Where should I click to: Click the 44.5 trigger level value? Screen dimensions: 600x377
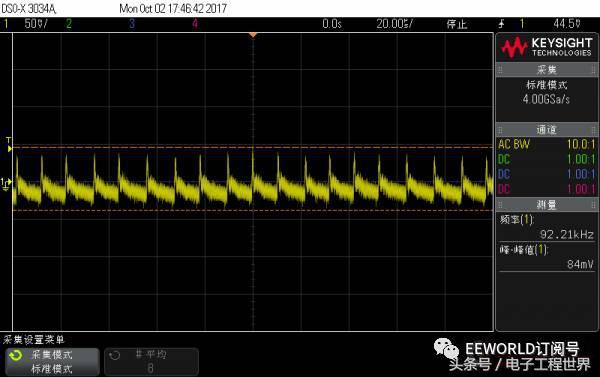[567, 24]
